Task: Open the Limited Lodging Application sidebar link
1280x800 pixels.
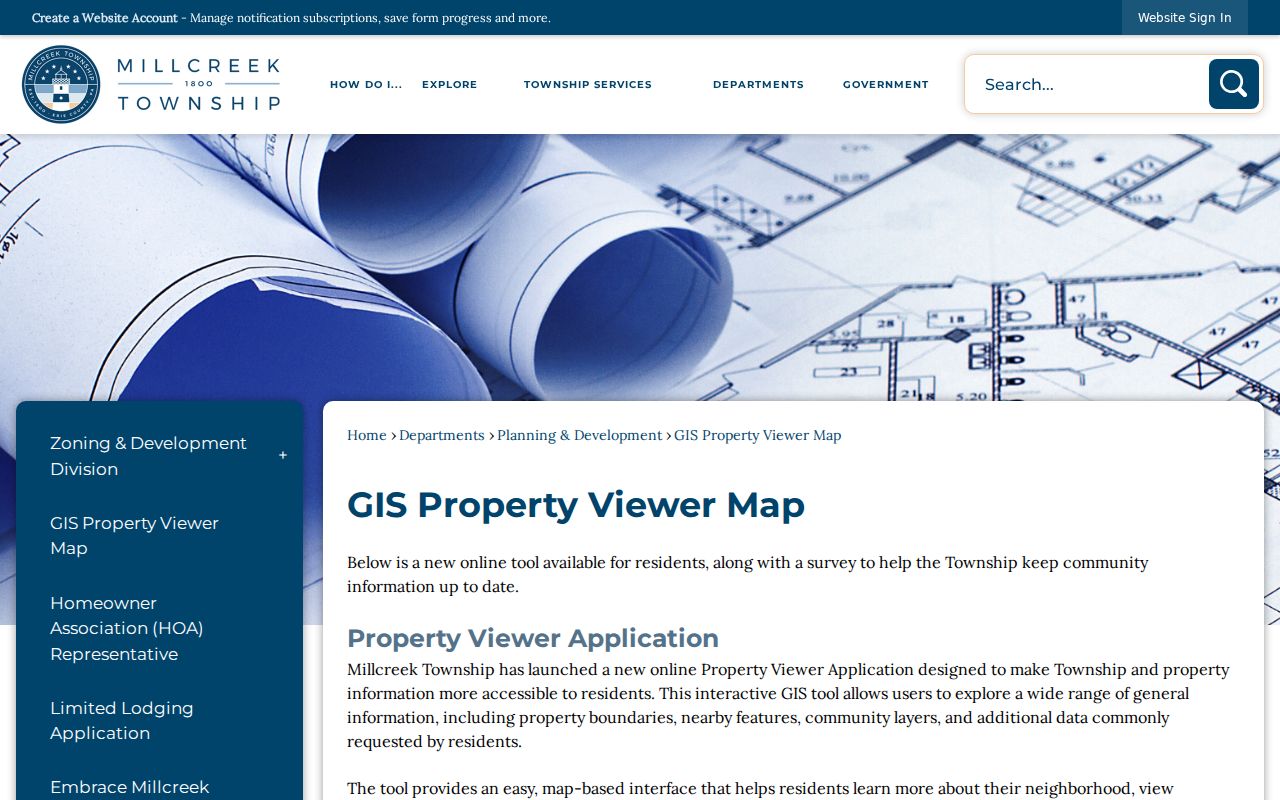Action: click(122, 720)
